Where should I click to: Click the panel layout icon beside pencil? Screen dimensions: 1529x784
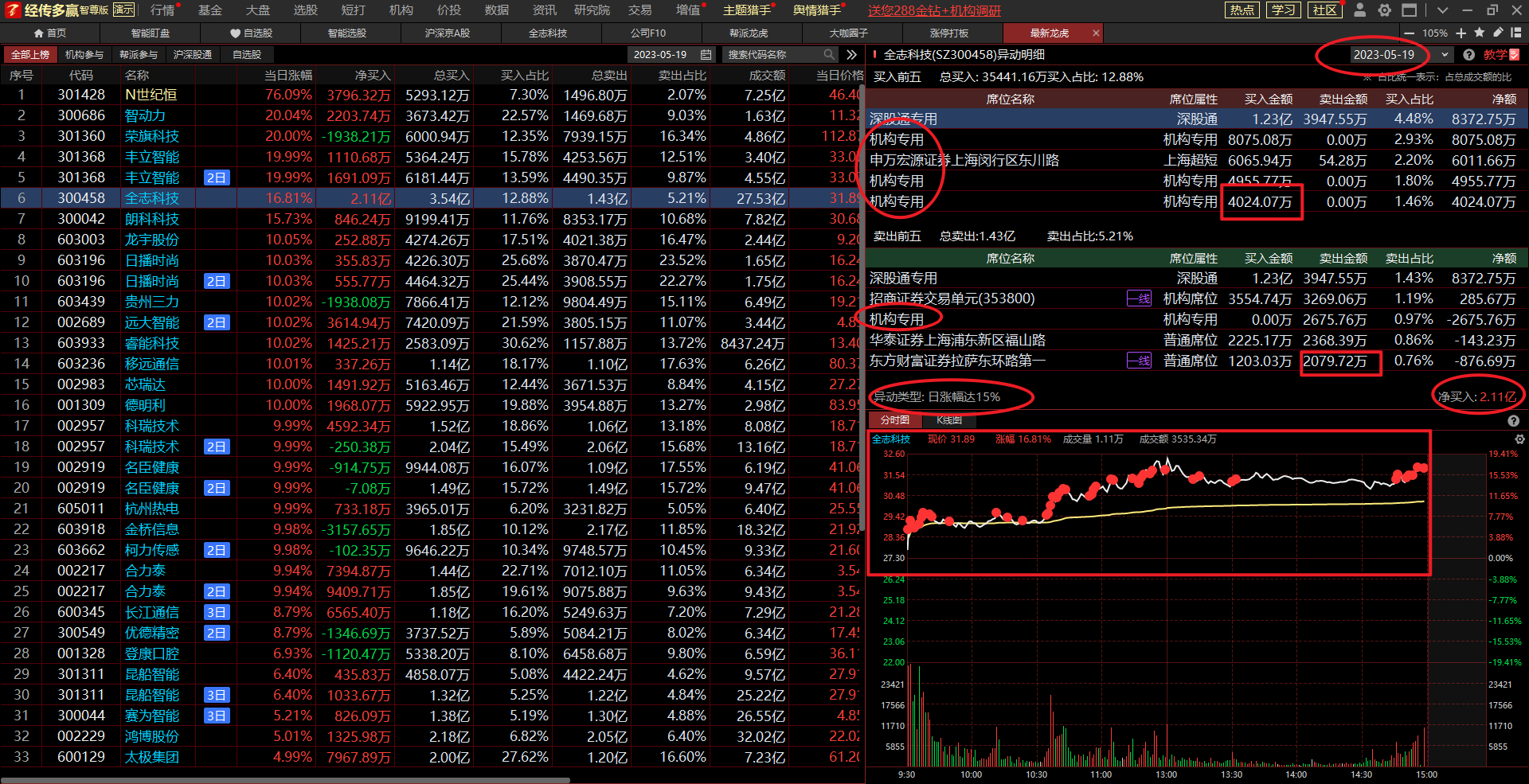(x=1515, y=33)
